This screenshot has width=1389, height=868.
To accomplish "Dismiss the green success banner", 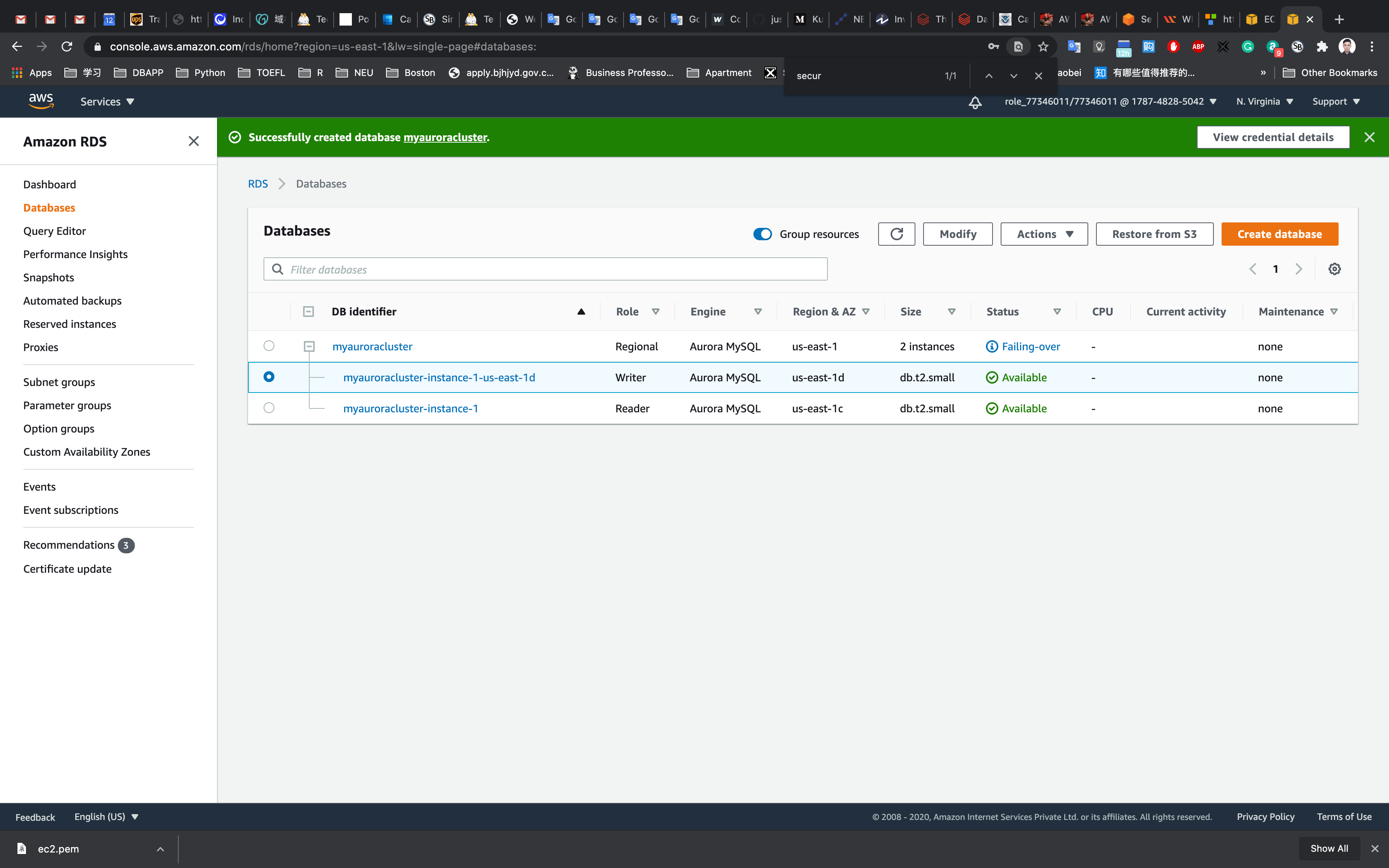I will 1370,137.
